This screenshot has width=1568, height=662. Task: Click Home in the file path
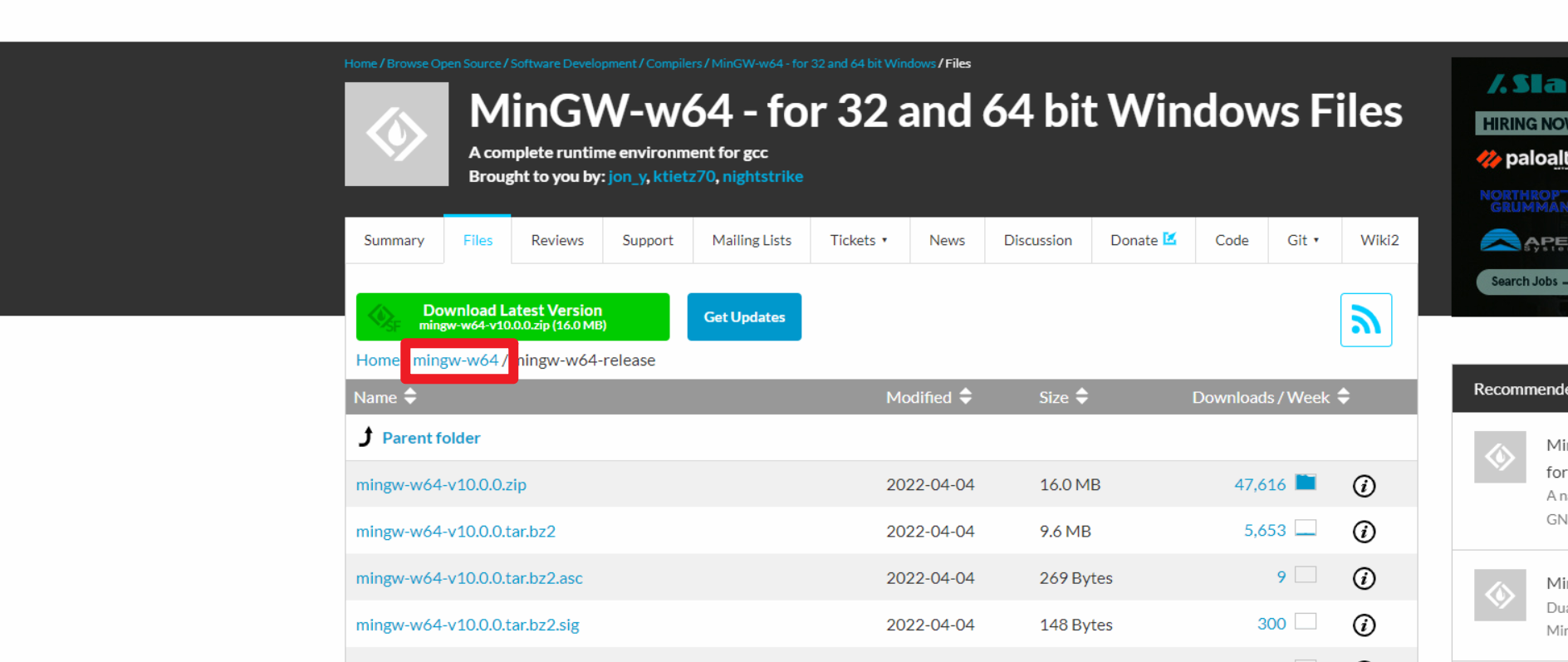point(377,360)
